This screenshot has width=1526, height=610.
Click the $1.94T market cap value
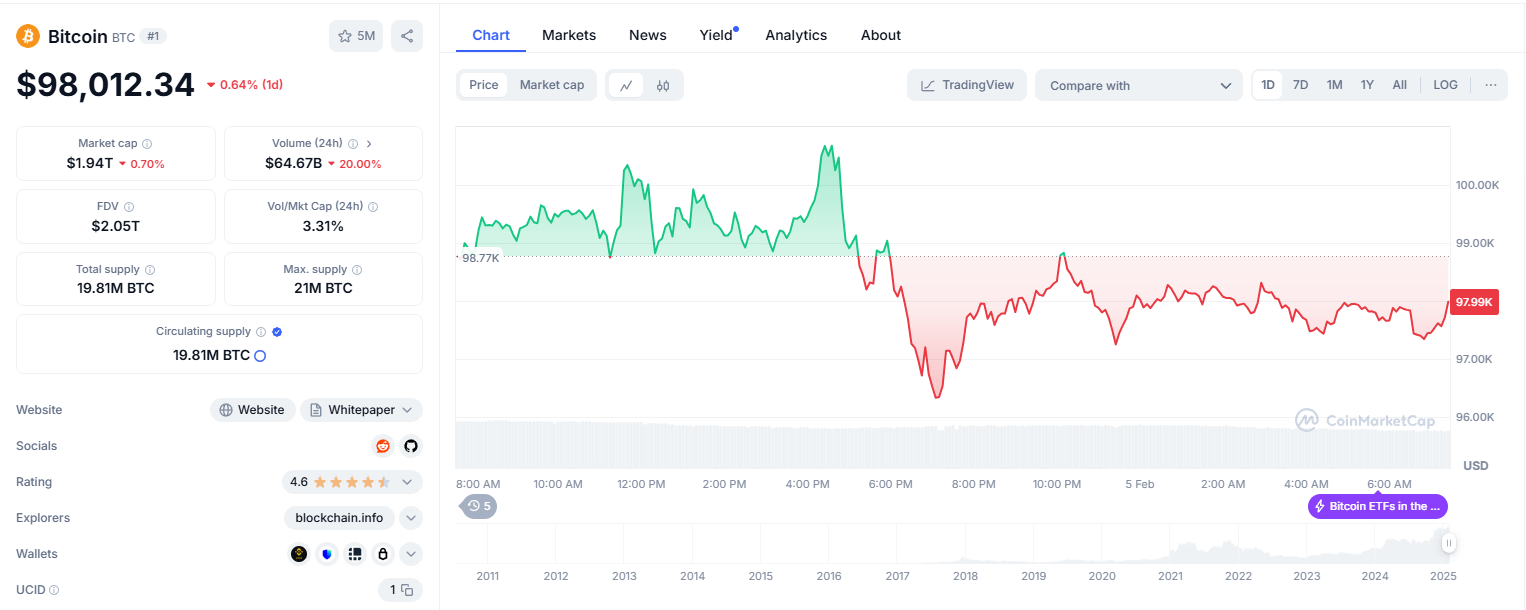90,163
